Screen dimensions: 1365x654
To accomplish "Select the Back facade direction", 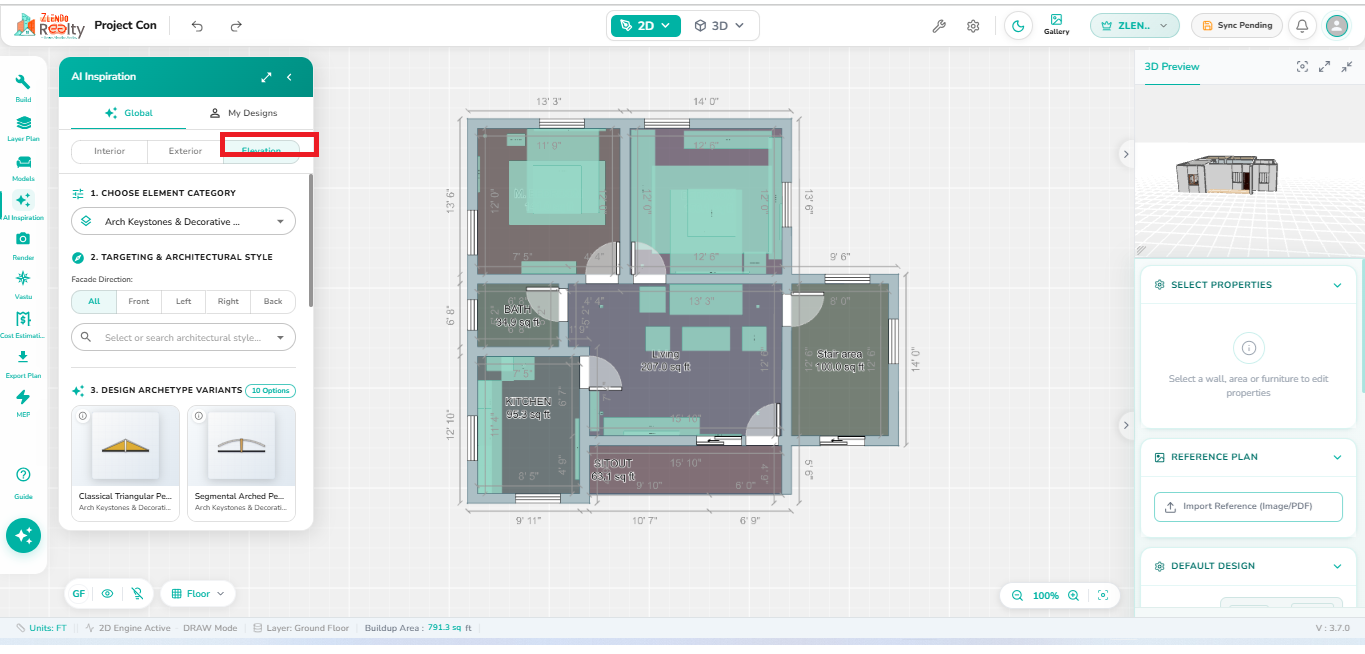I will click(273, 301).
